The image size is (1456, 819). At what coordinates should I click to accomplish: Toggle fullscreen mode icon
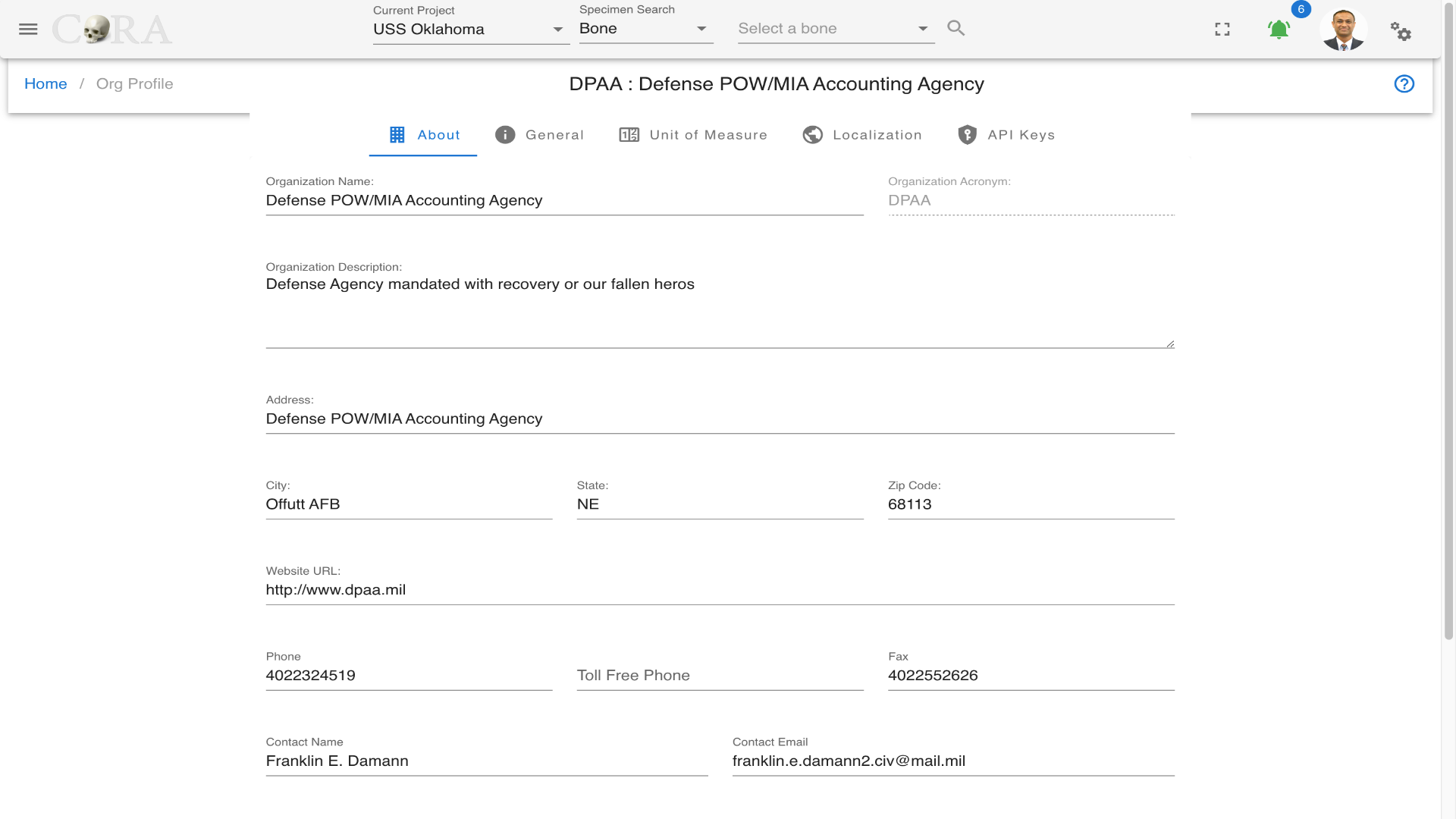click(1222, 30)
